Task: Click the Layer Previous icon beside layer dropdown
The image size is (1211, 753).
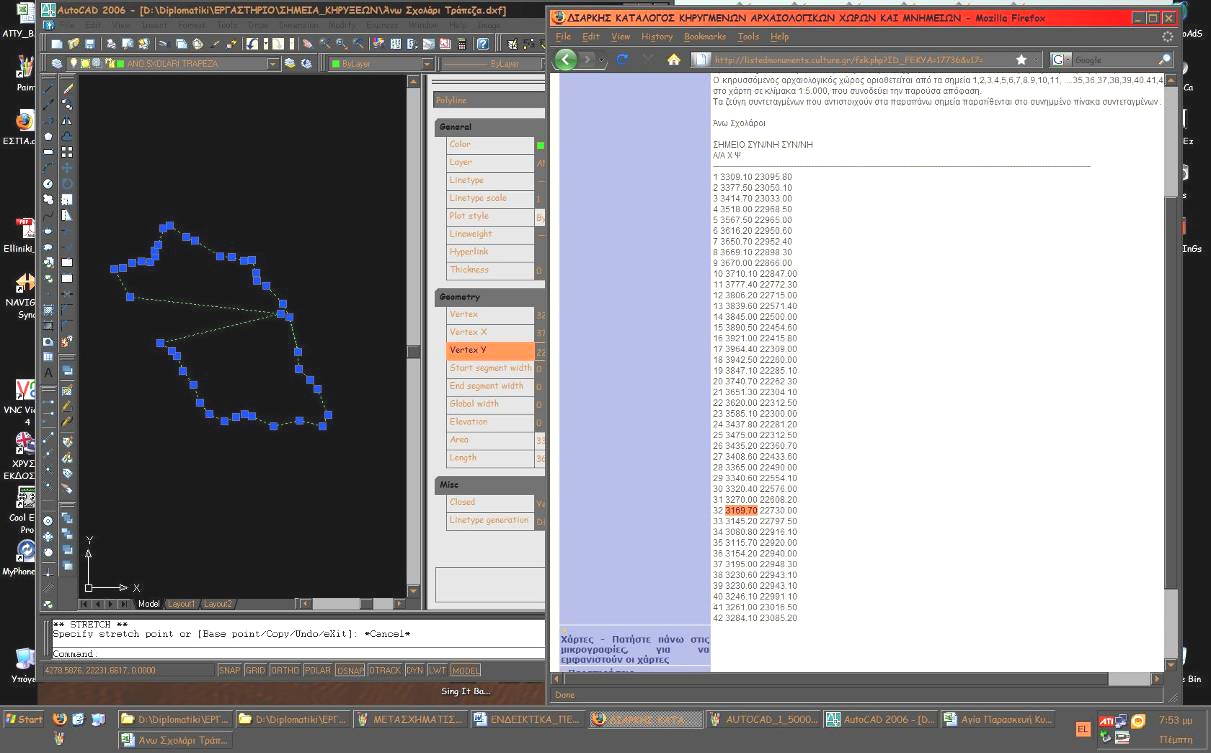Action: [306, 63]
